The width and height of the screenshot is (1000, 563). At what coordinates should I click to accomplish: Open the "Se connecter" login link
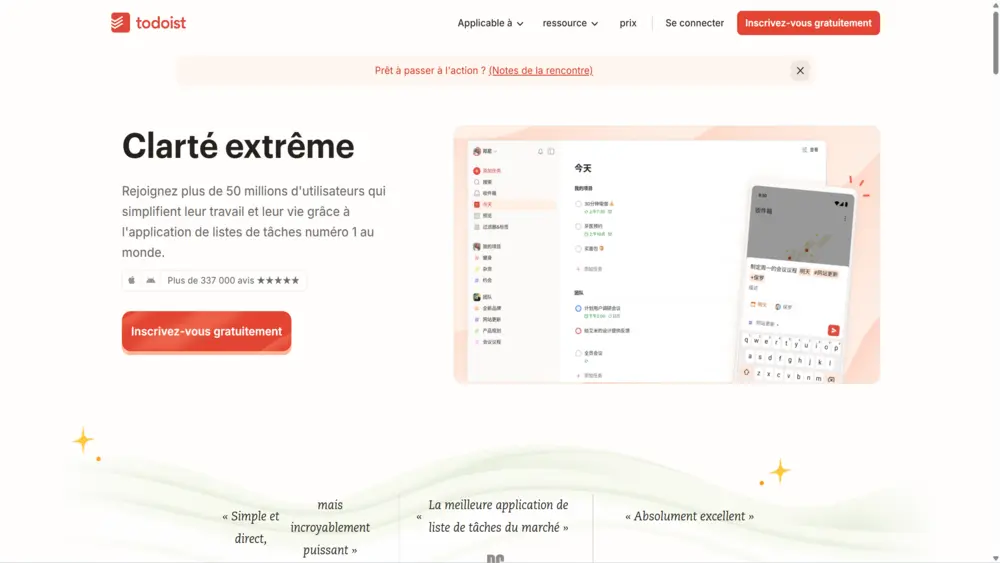click(694, 23)
